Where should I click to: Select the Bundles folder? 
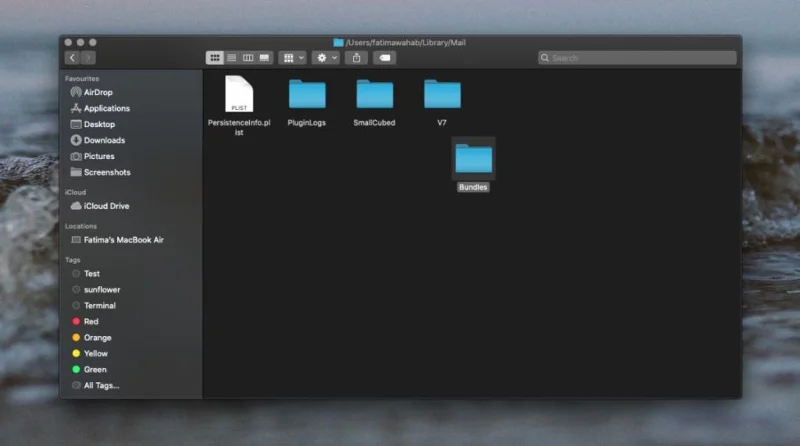[x=473, y=165]
